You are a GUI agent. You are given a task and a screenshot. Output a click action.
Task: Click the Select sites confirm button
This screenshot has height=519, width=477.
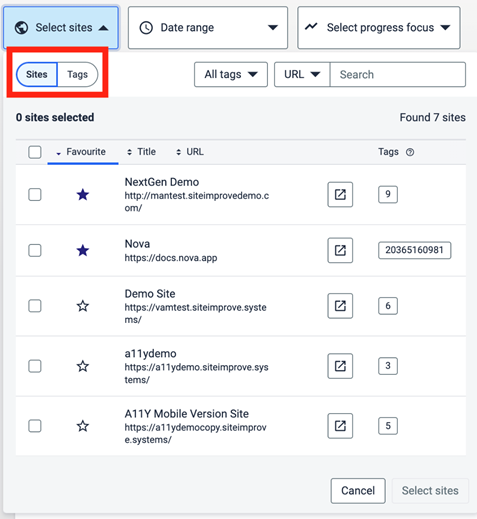click(x=430, y=491)
